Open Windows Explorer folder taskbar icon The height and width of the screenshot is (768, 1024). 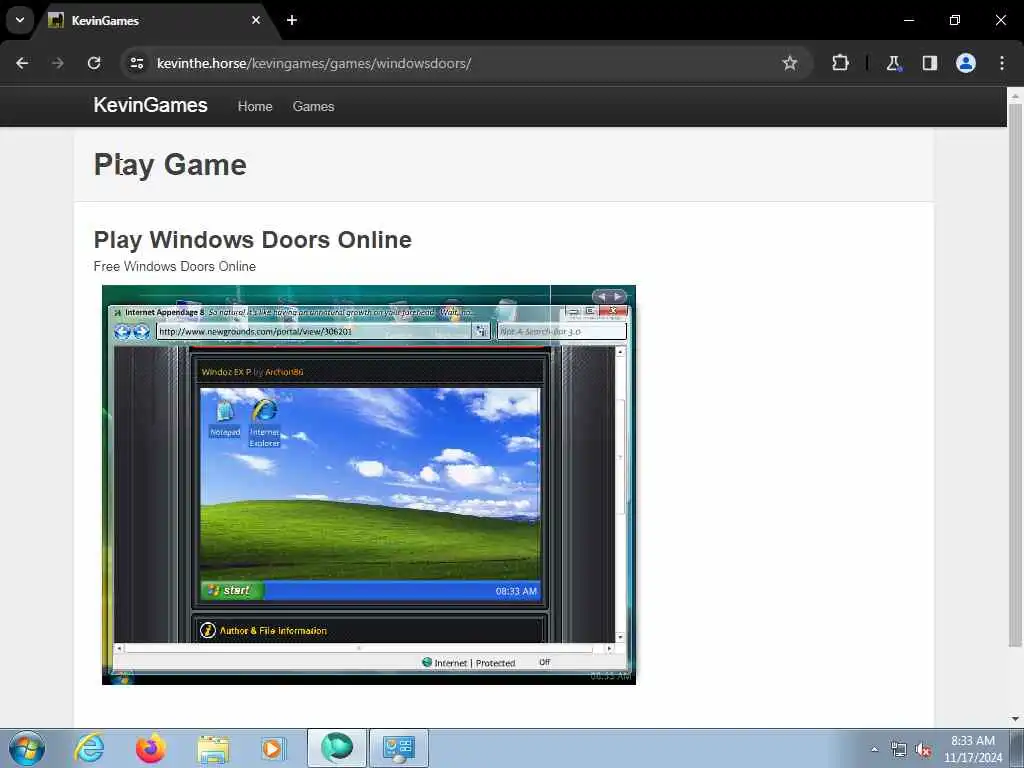(213, 748)
